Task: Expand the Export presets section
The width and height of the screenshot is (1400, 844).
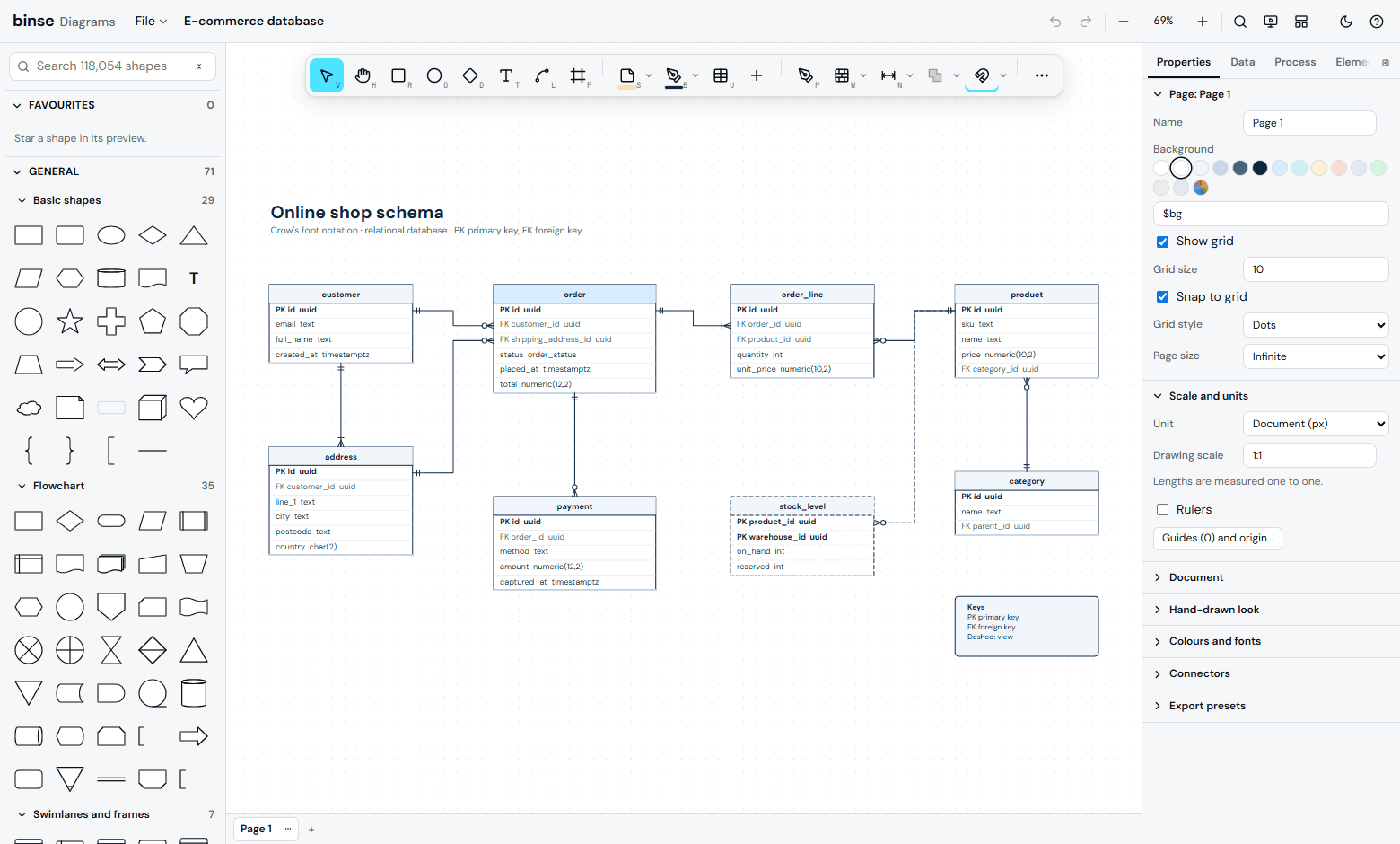Action: point(1271,706)
